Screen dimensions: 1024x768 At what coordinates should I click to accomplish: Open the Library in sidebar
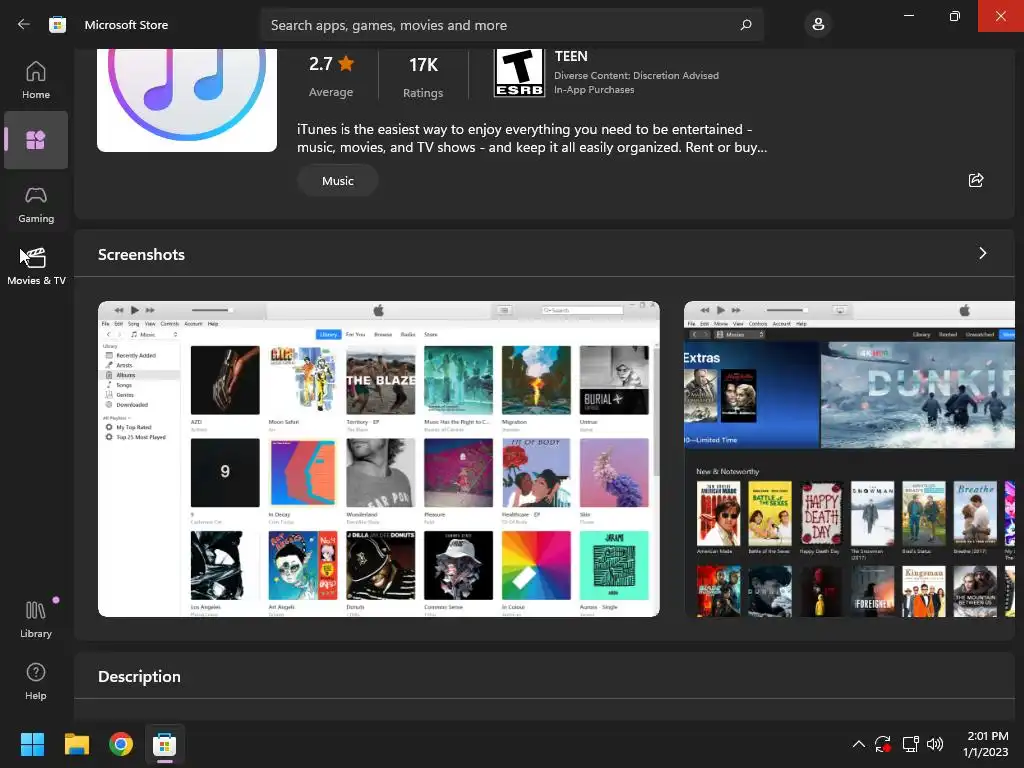point(36,619)
